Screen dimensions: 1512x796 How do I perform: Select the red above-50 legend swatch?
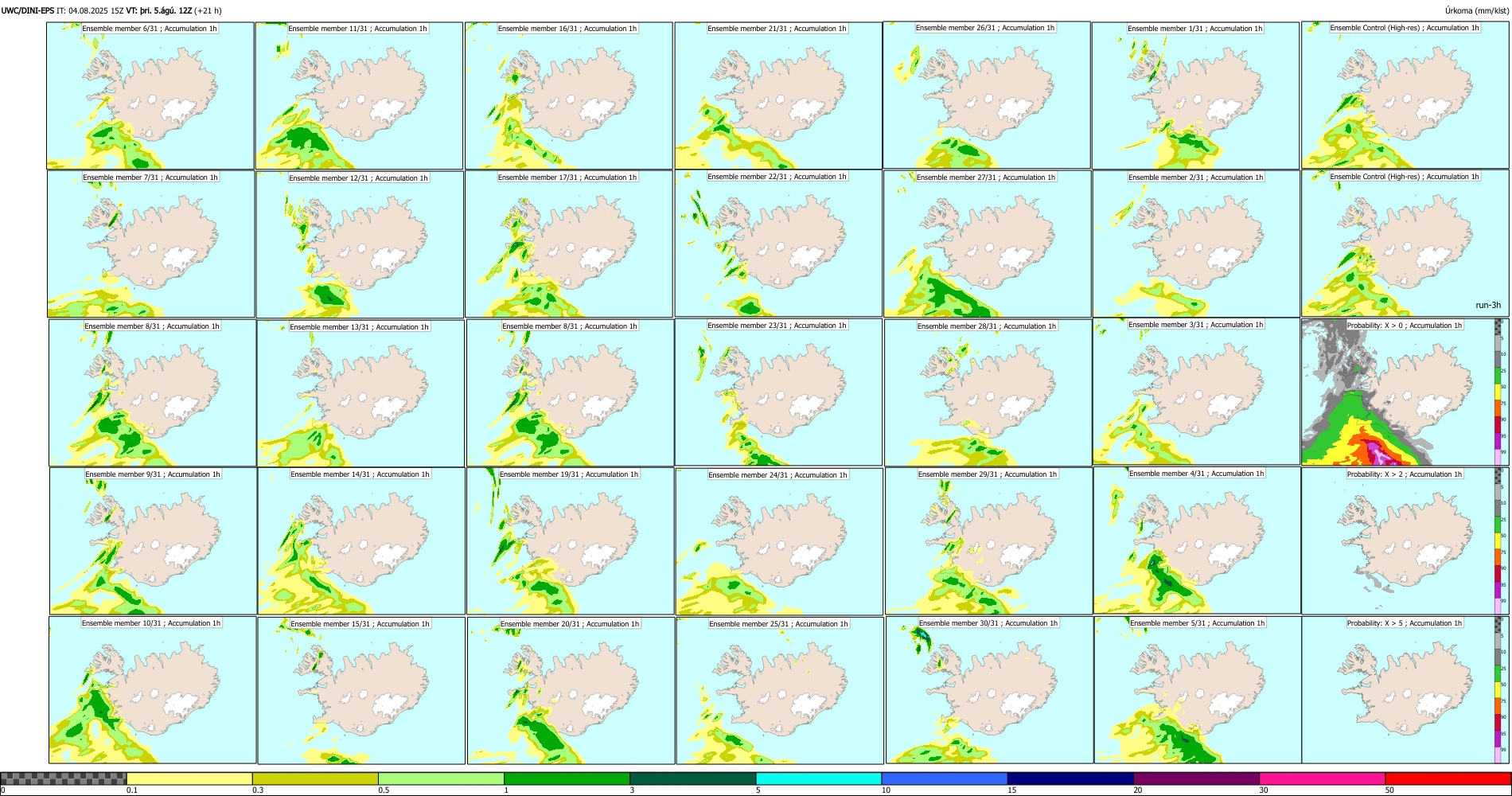(1448, 778)
